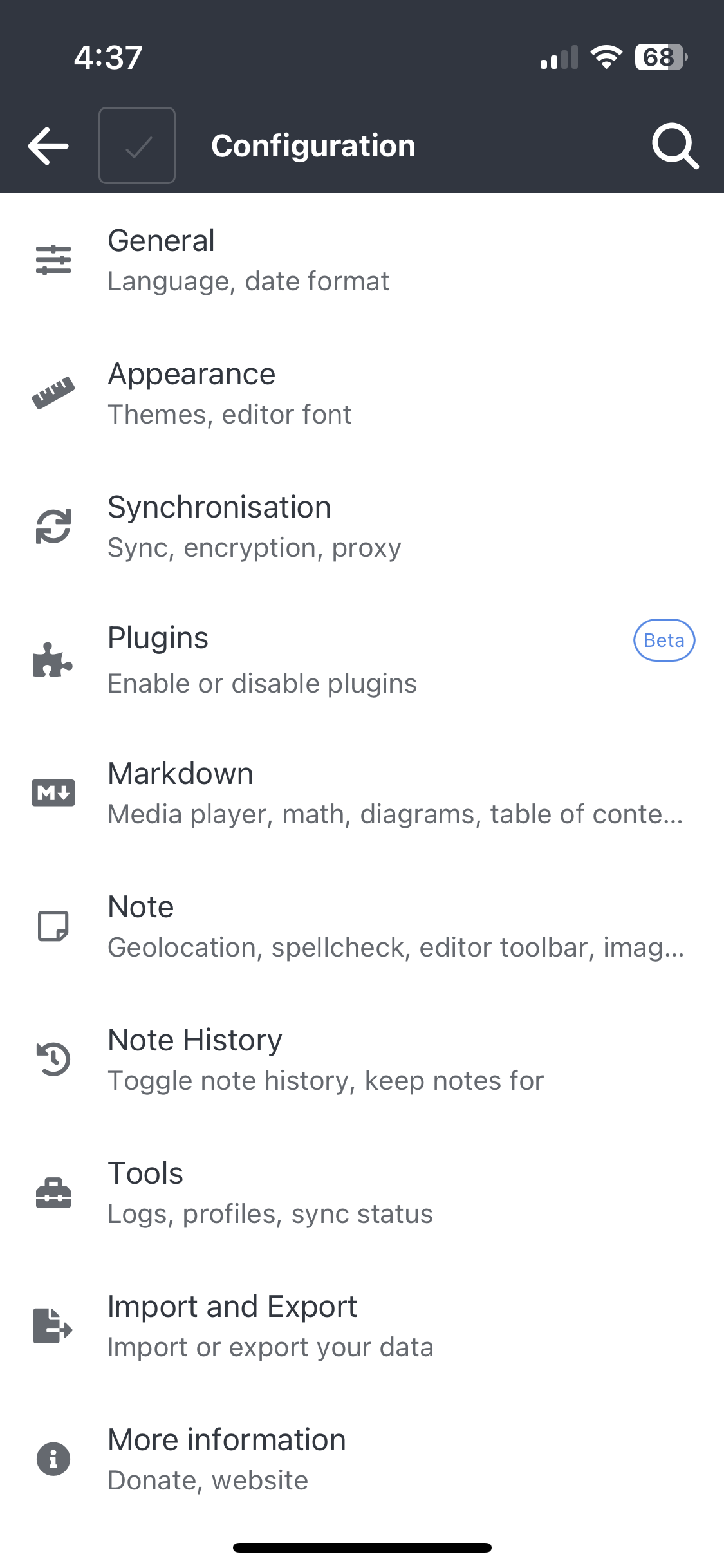Viewport: 724px width, 1568px height.
Task: Tap the back arrow icon
Action: pyautogui.click(x=48, y=146)
